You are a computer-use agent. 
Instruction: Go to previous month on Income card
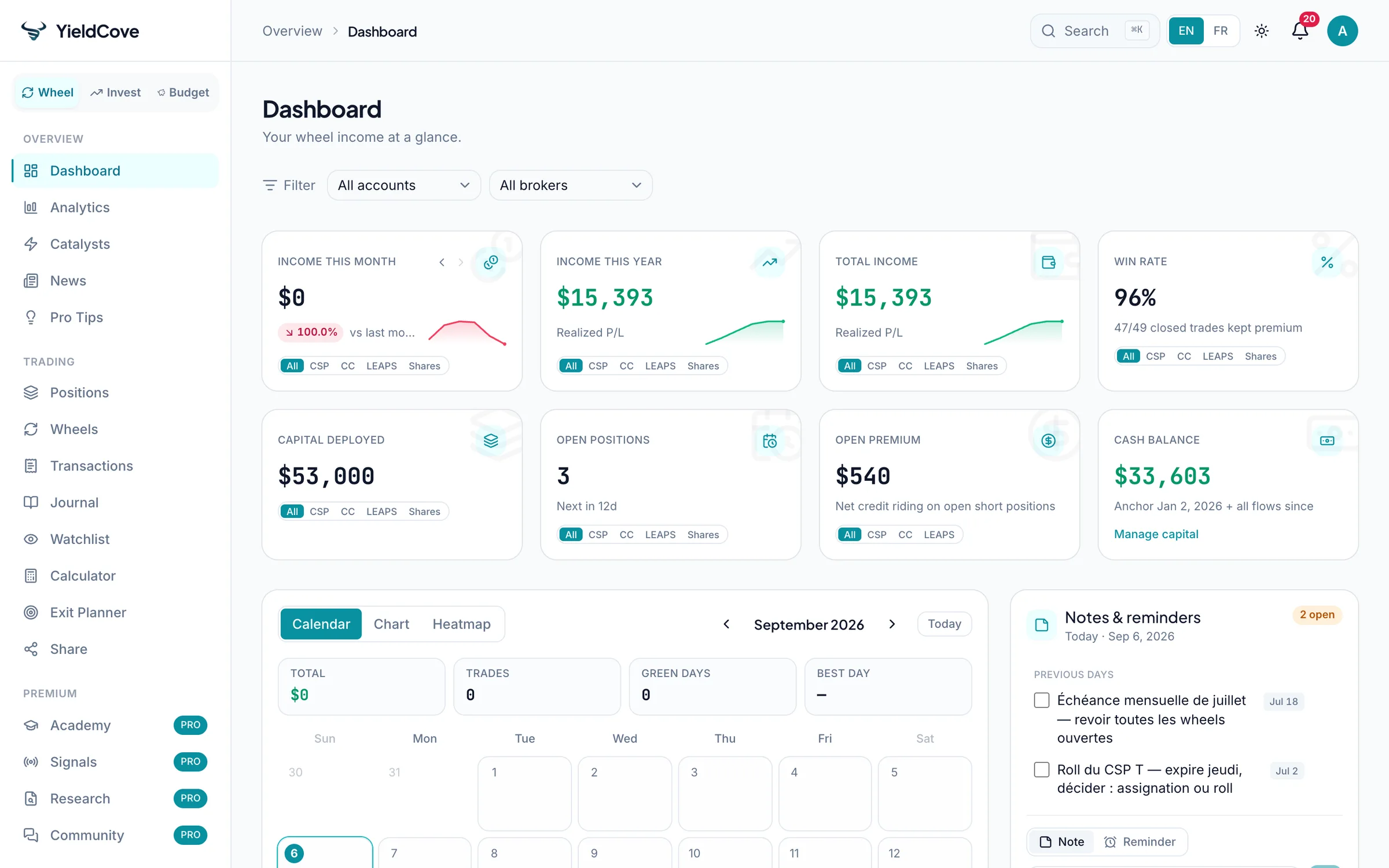pyautogui.click(x=442, y=262)
